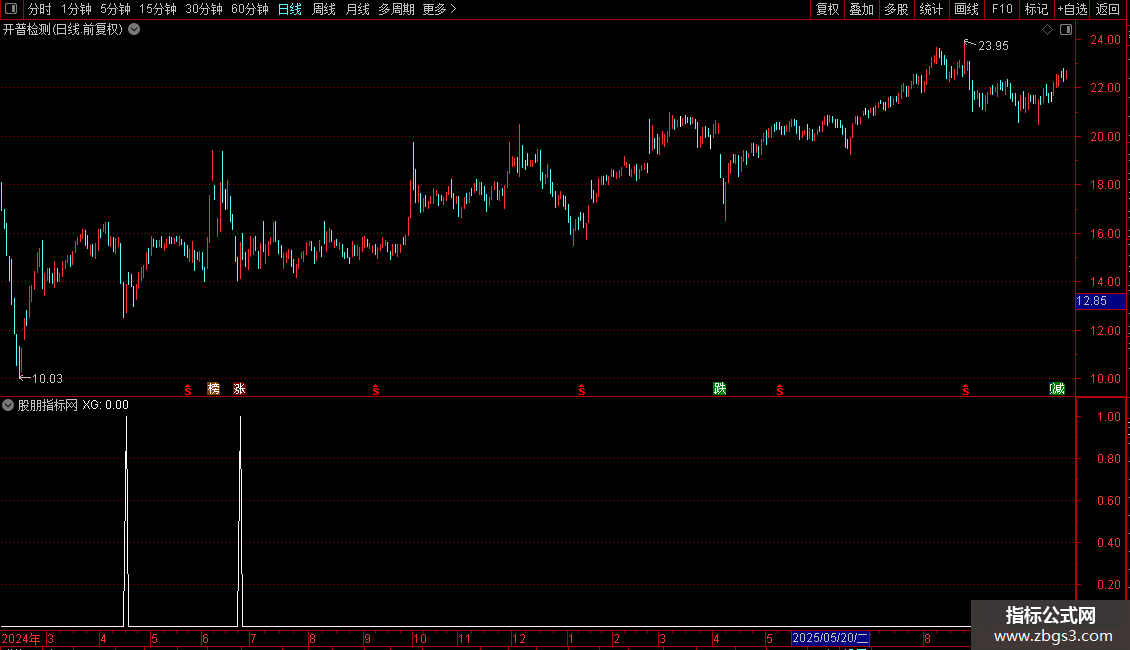Switch to 15分钟 period
1130x650 pixels.
pos(158,9)
